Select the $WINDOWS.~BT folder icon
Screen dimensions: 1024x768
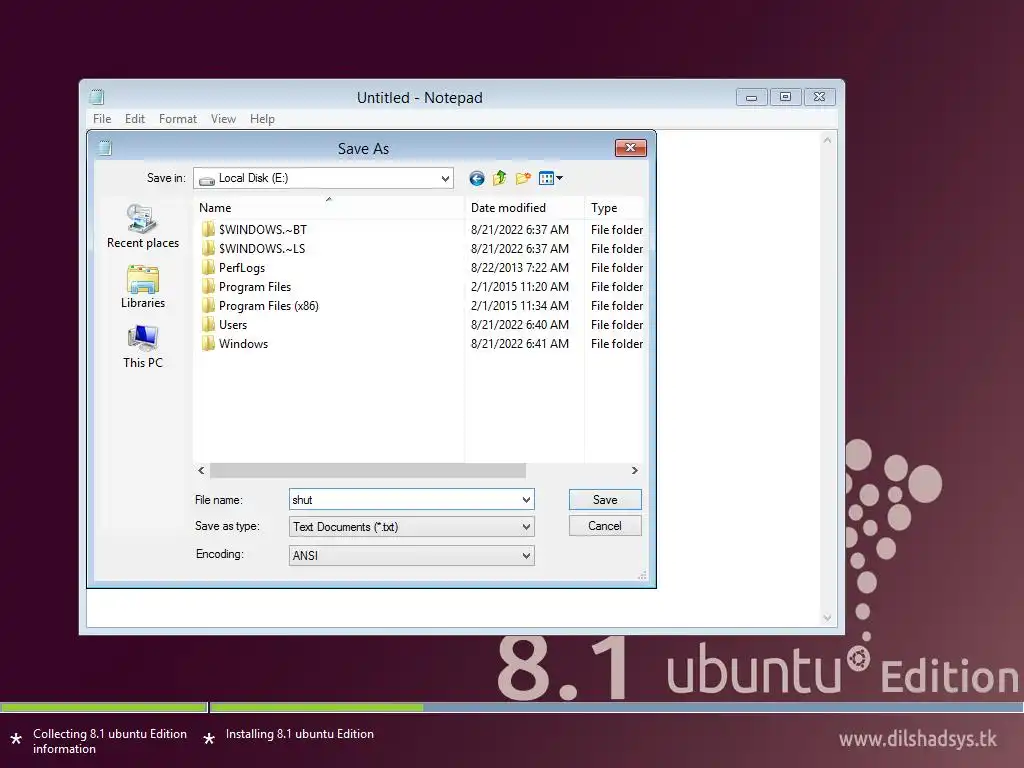(x=208, y=229)
